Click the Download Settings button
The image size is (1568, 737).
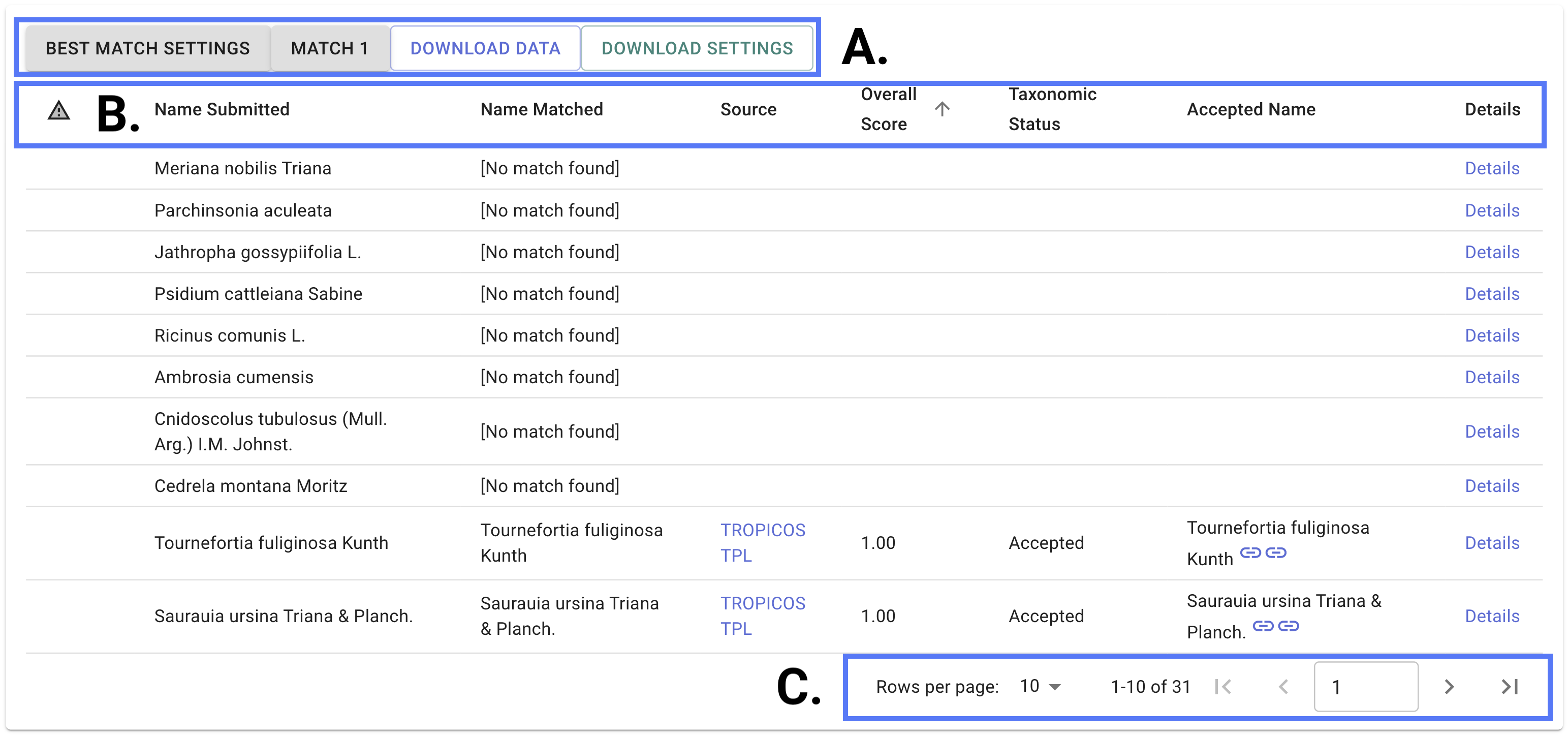coord(696,48)
